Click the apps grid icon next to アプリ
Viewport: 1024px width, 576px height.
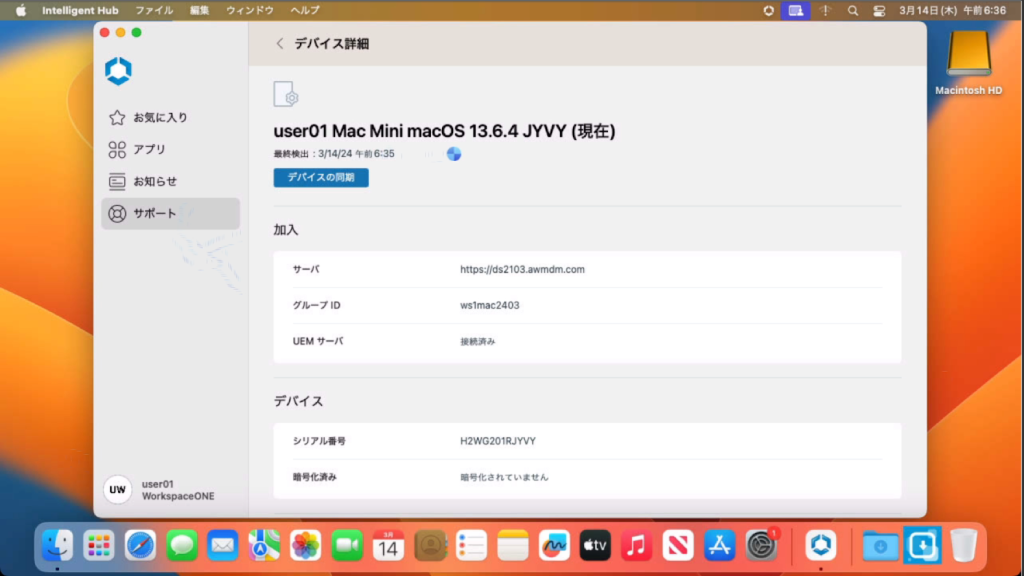[x=117, y=150]
